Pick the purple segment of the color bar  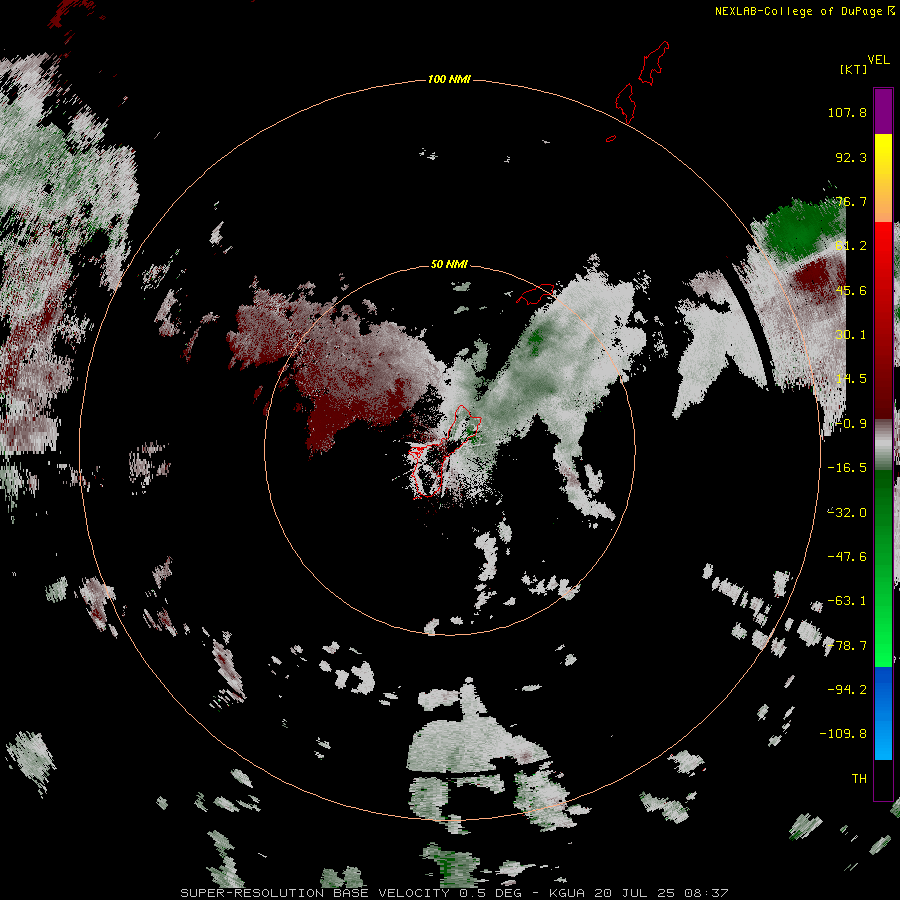(883, 111)
